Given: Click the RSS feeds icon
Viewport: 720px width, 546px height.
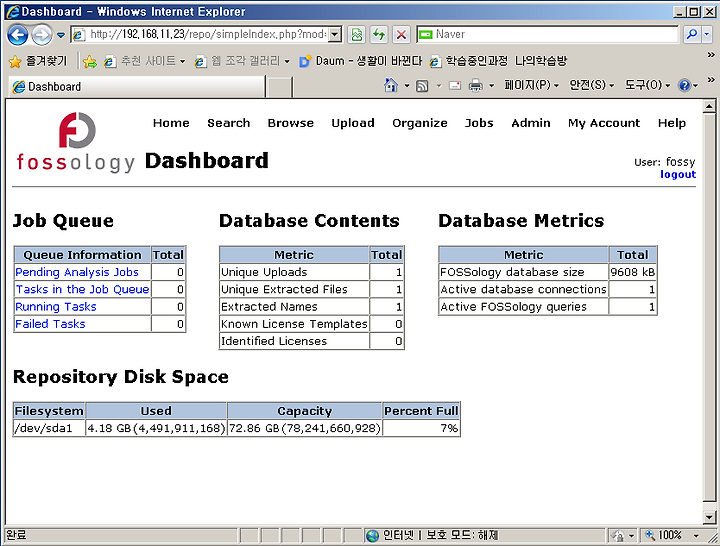Looking at the screenshot, I should 422,85.
